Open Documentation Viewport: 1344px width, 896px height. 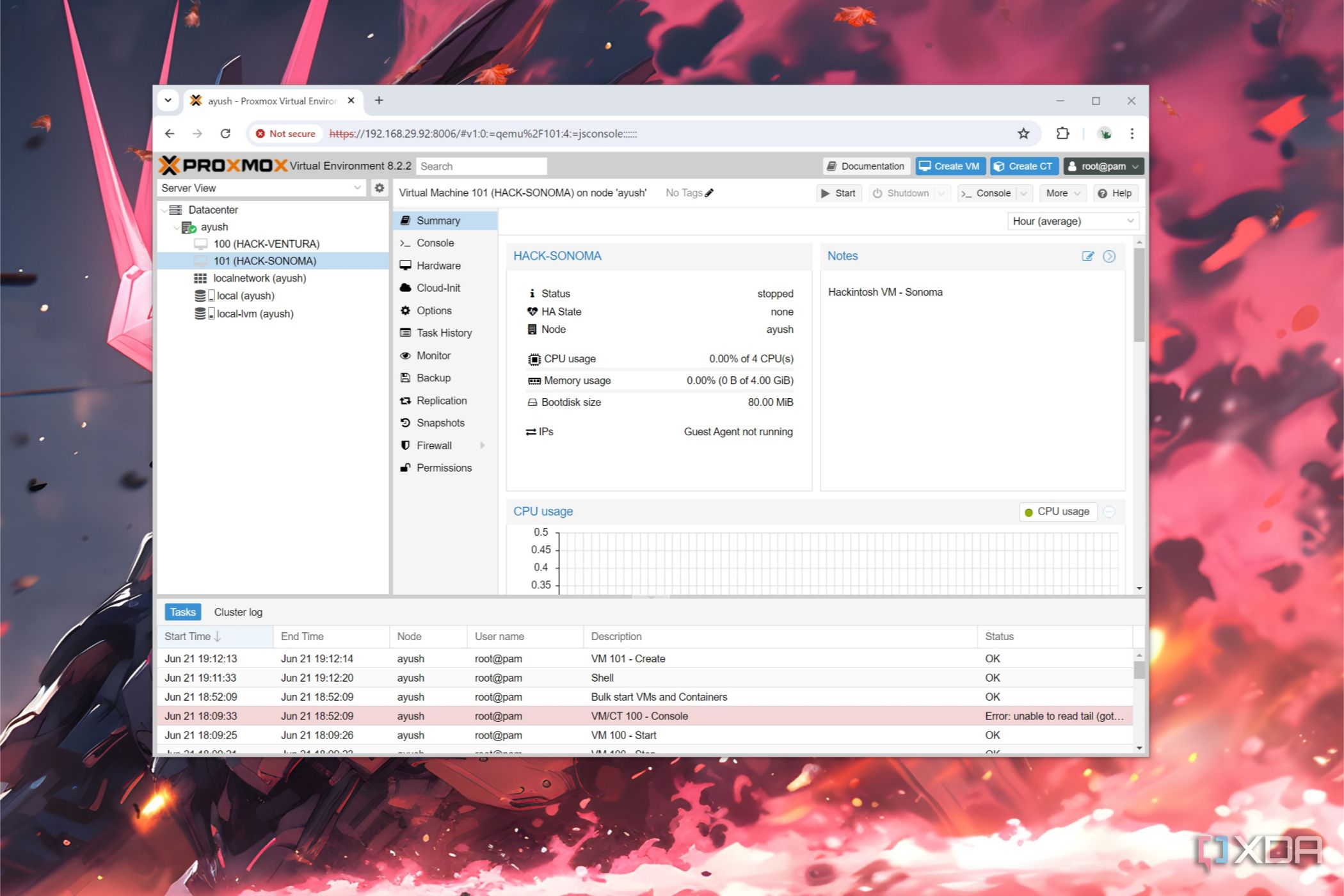coord(866,166)
